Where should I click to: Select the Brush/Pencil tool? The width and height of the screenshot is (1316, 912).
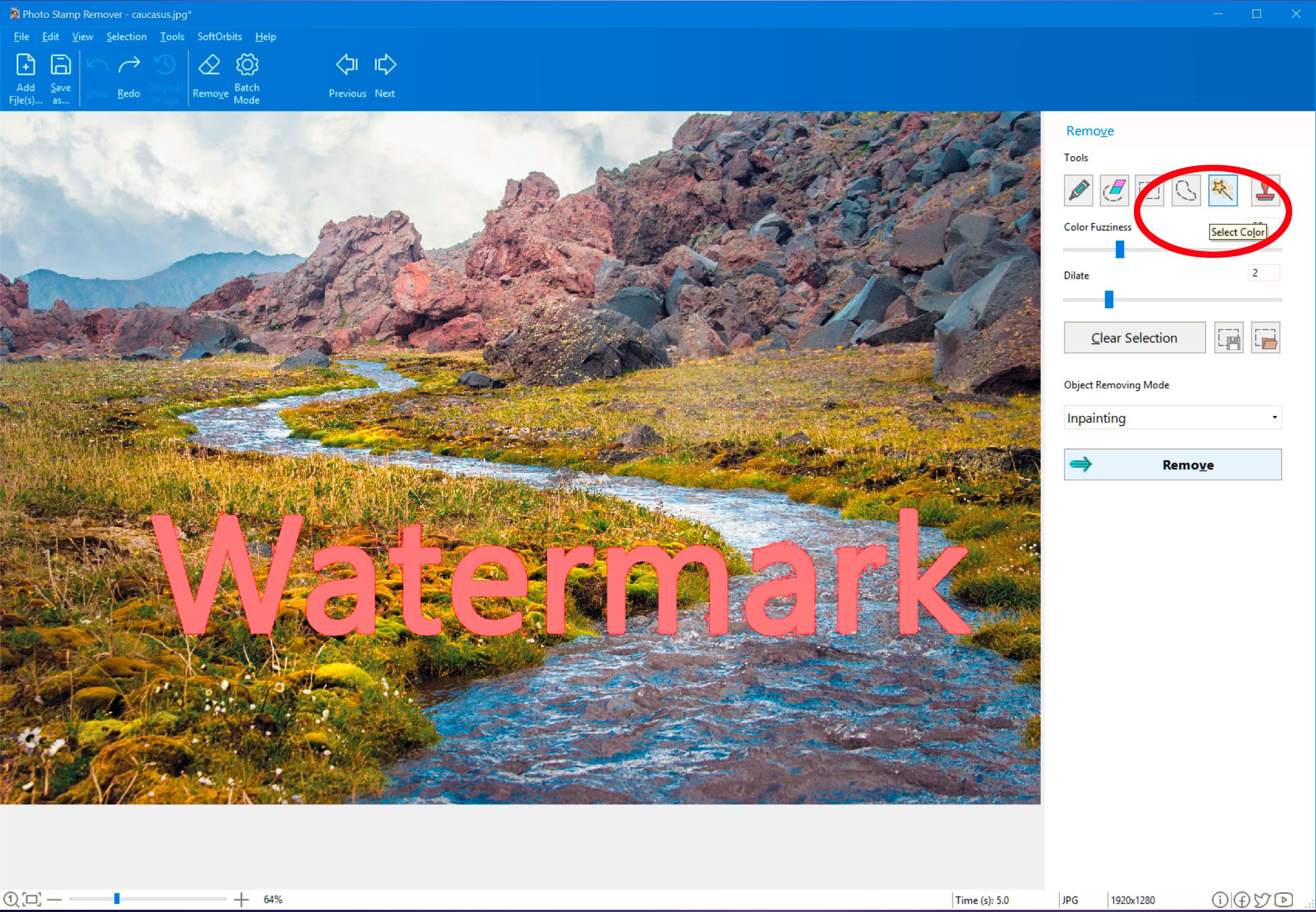pos(1080,190)
